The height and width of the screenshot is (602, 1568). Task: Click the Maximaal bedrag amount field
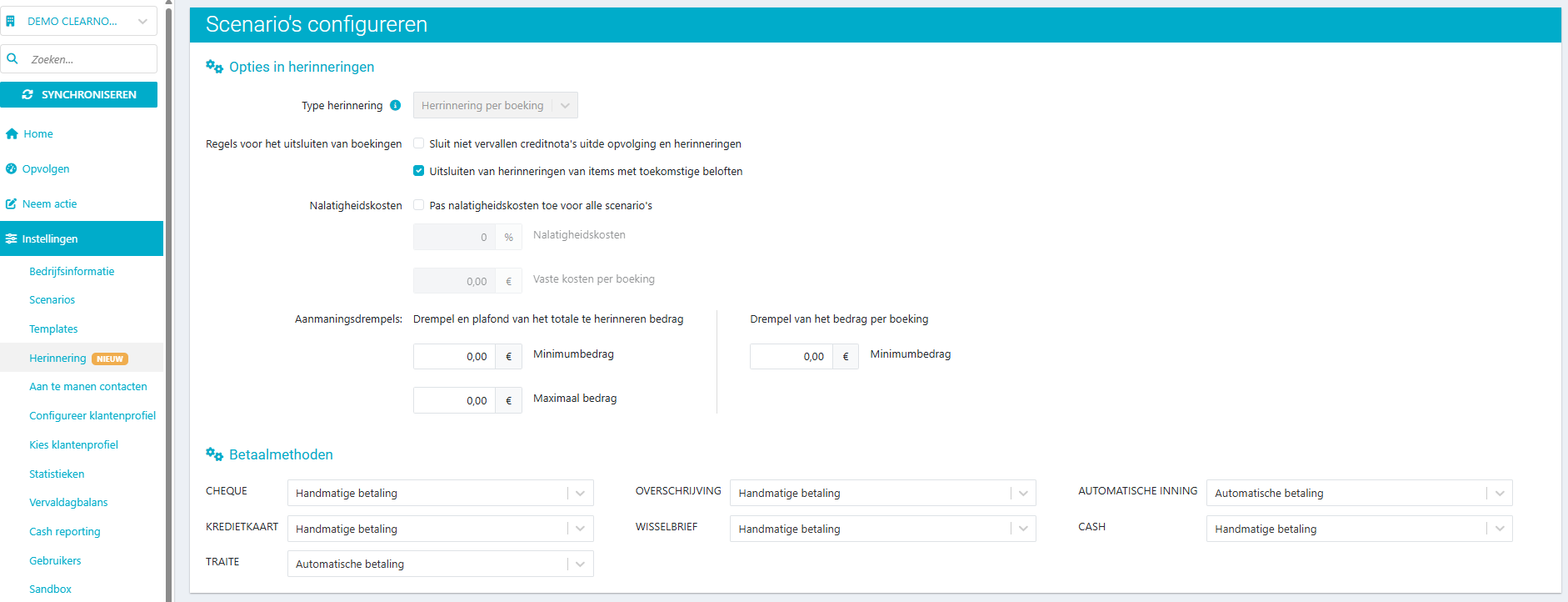[455, 400]
